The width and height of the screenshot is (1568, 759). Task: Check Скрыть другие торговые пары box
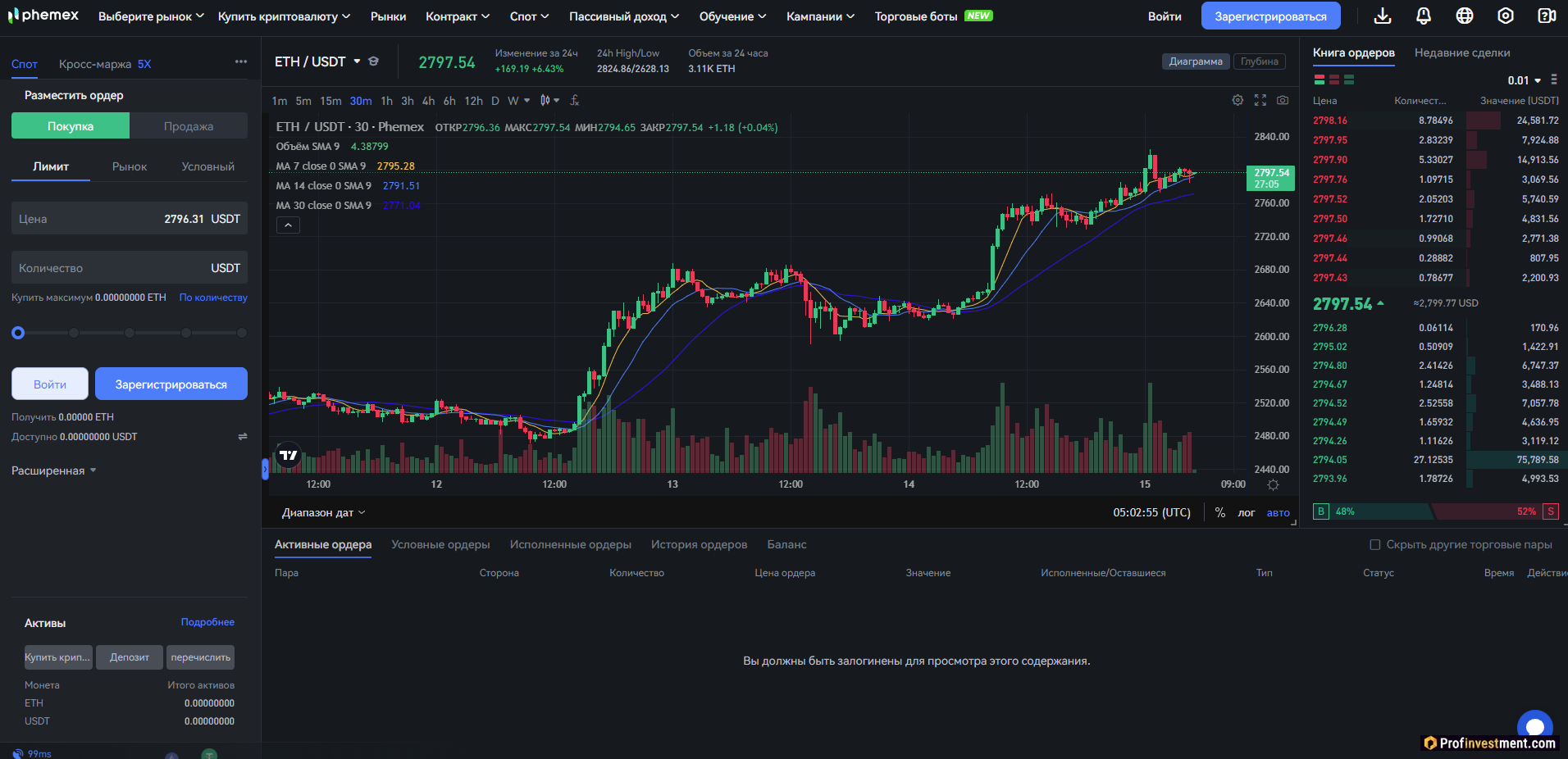click(1375, 544)
